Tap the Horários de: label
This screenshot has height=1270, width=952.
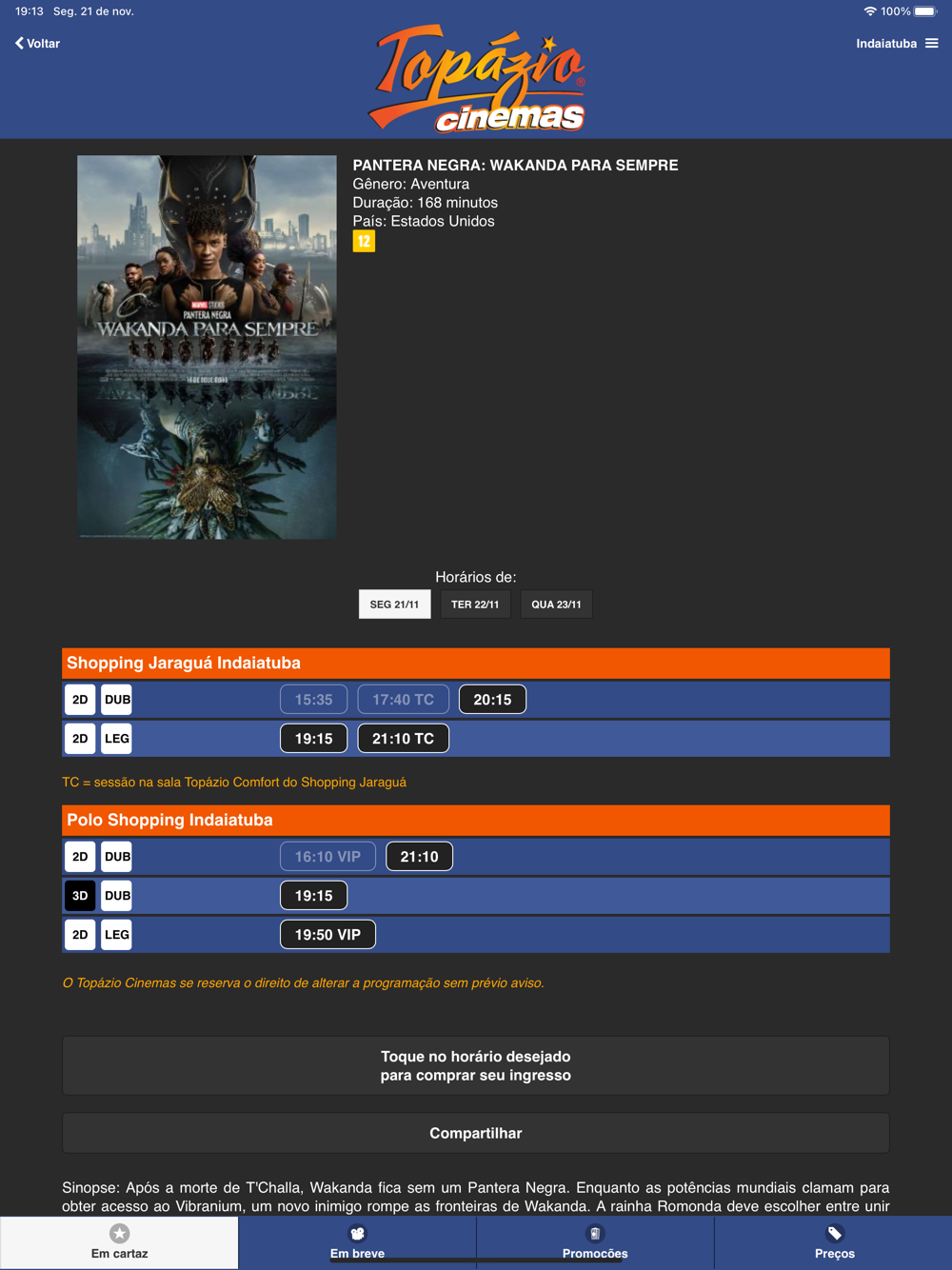pos(476,577)
